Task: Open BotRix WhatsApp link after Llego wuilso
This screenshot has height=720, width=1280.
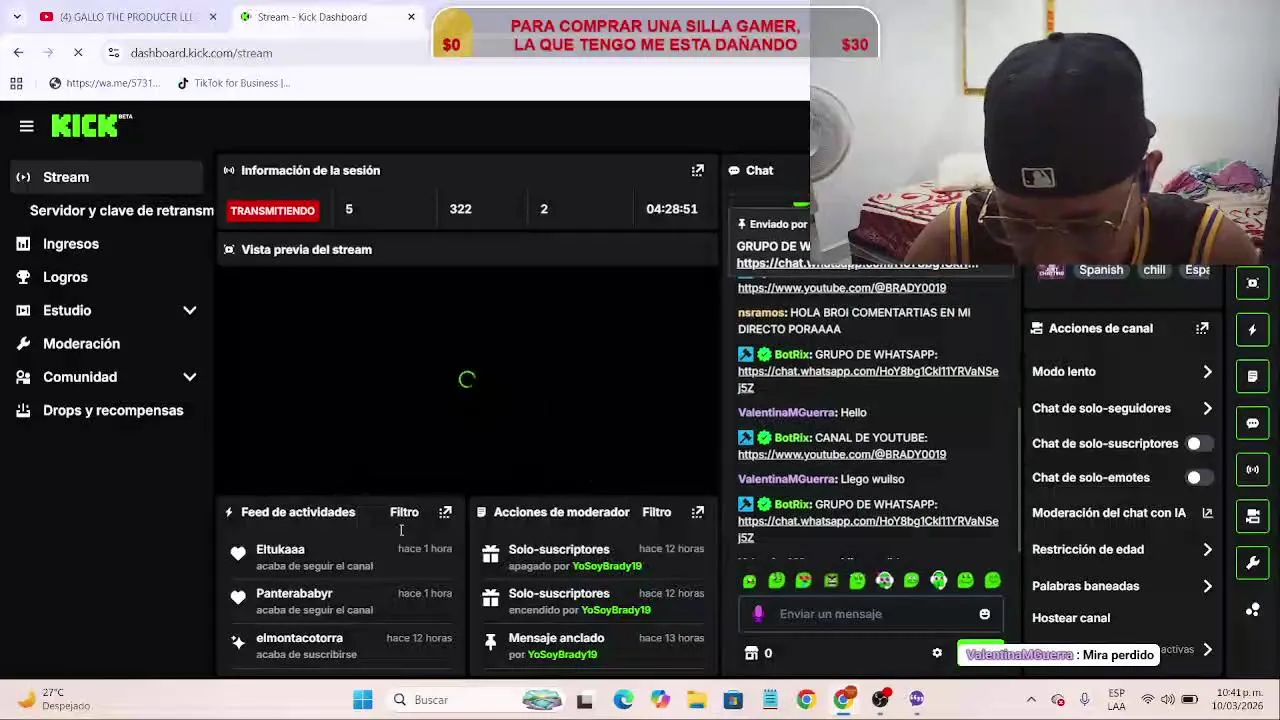Action: pos(868,529)
